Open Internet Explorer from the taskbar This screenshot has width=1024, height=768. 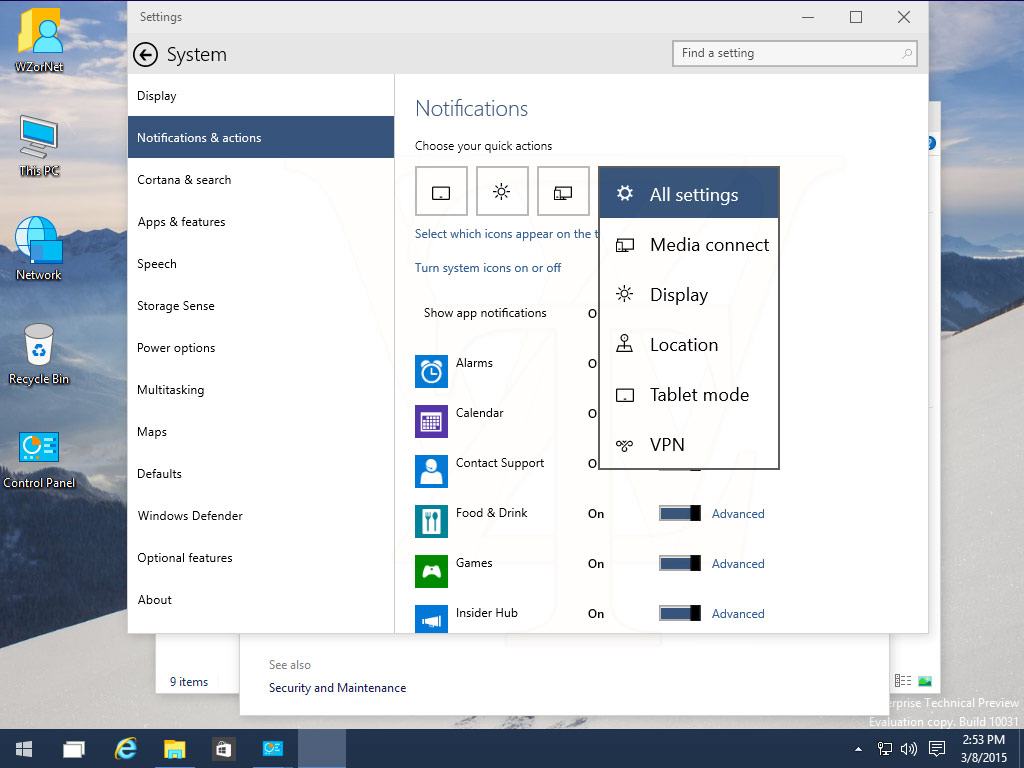point(125,748)
